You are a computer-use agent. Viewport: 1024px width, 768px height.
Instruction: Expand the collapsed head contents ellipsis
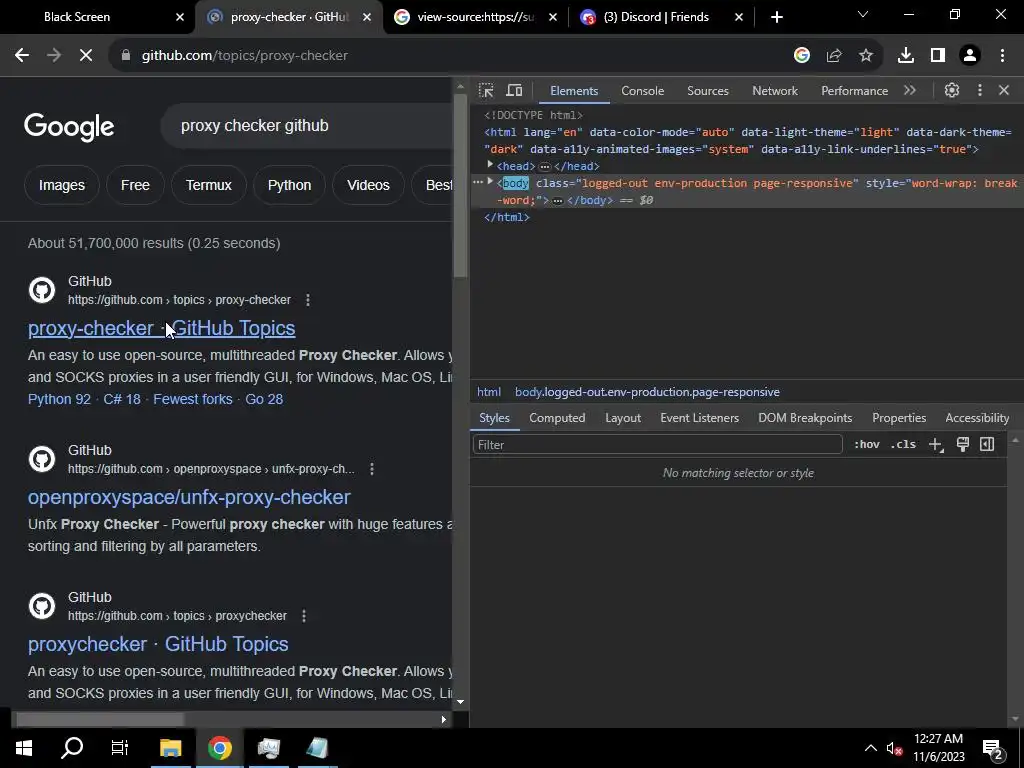(x=545, y=167)
